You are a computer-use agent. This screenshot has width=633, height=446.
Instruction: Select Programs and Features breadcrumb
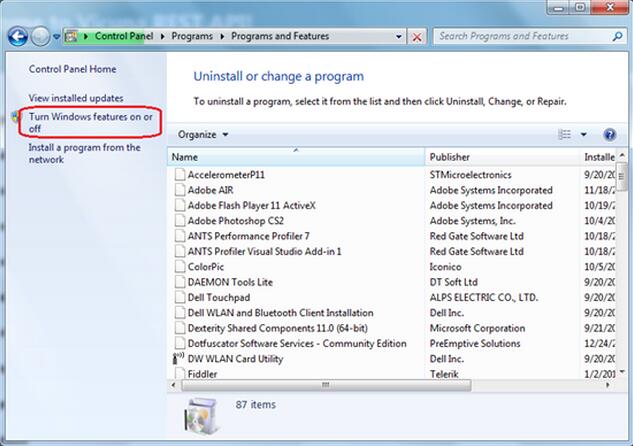[x=280, y=36]
